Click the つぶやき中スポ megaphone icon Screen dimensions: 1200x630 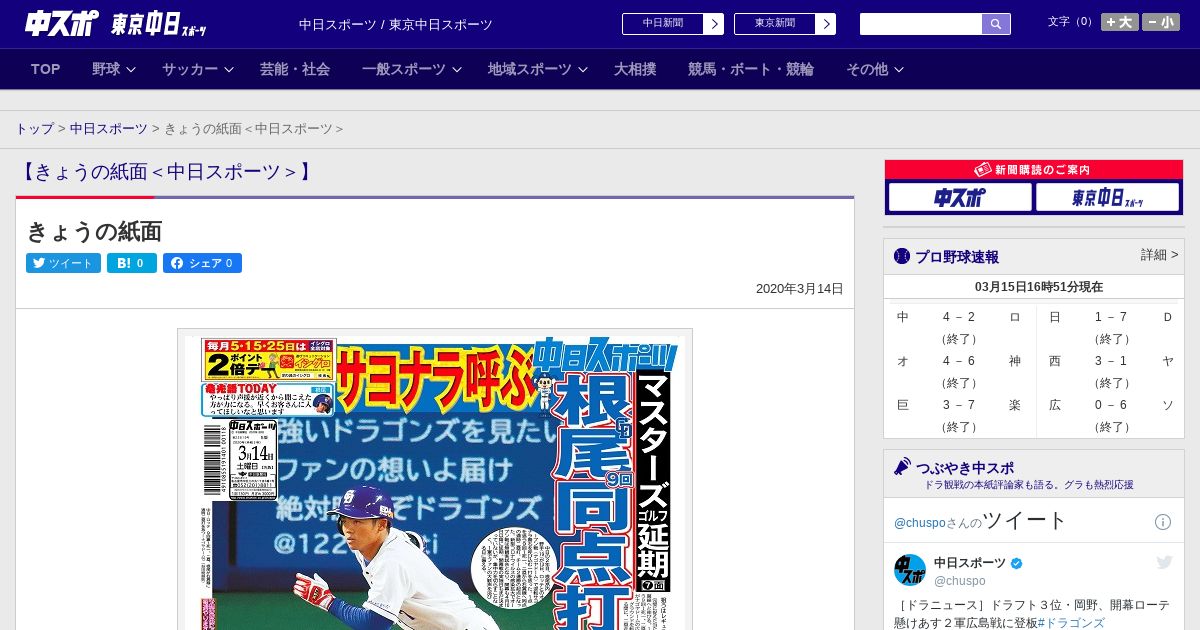coord(903,467)
